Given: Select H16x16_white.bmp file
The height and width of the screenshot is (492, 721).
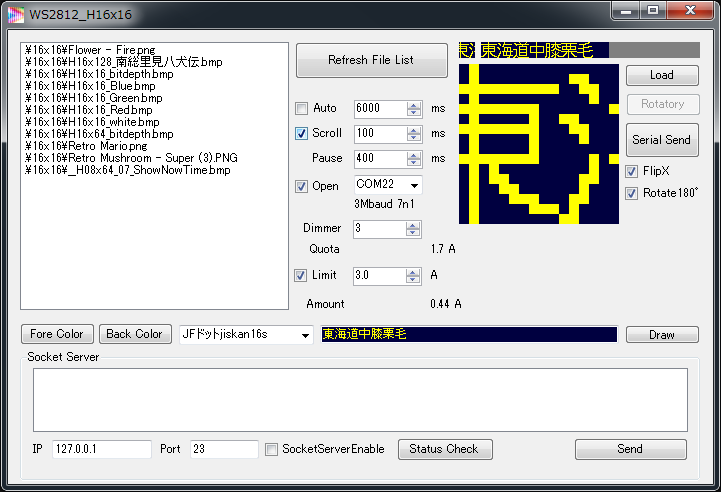Looking at the screenshot, I should [x=92, y=122].
